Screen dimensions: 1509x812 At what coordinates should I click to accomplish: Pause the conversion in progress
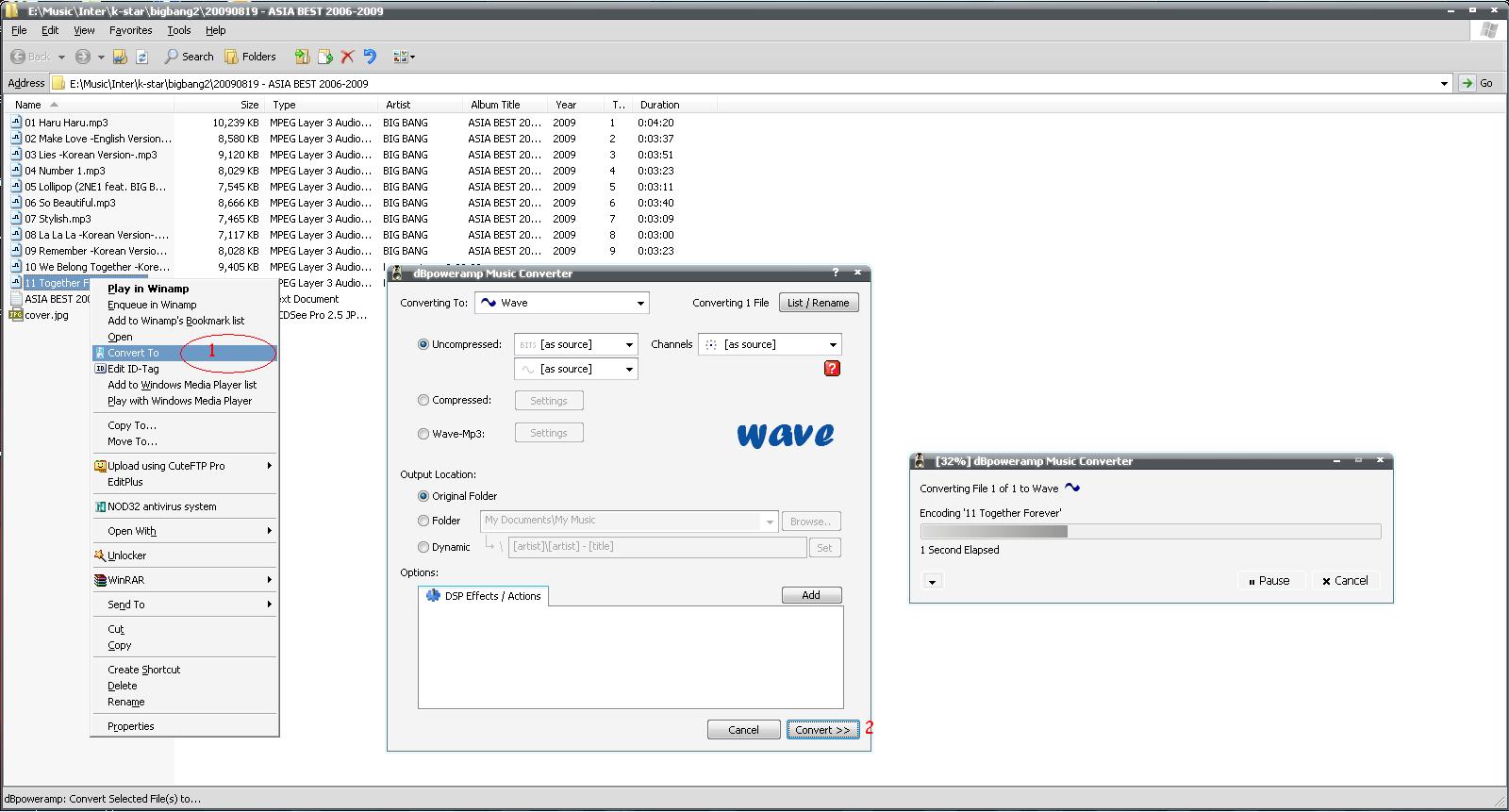[1269, 581]
